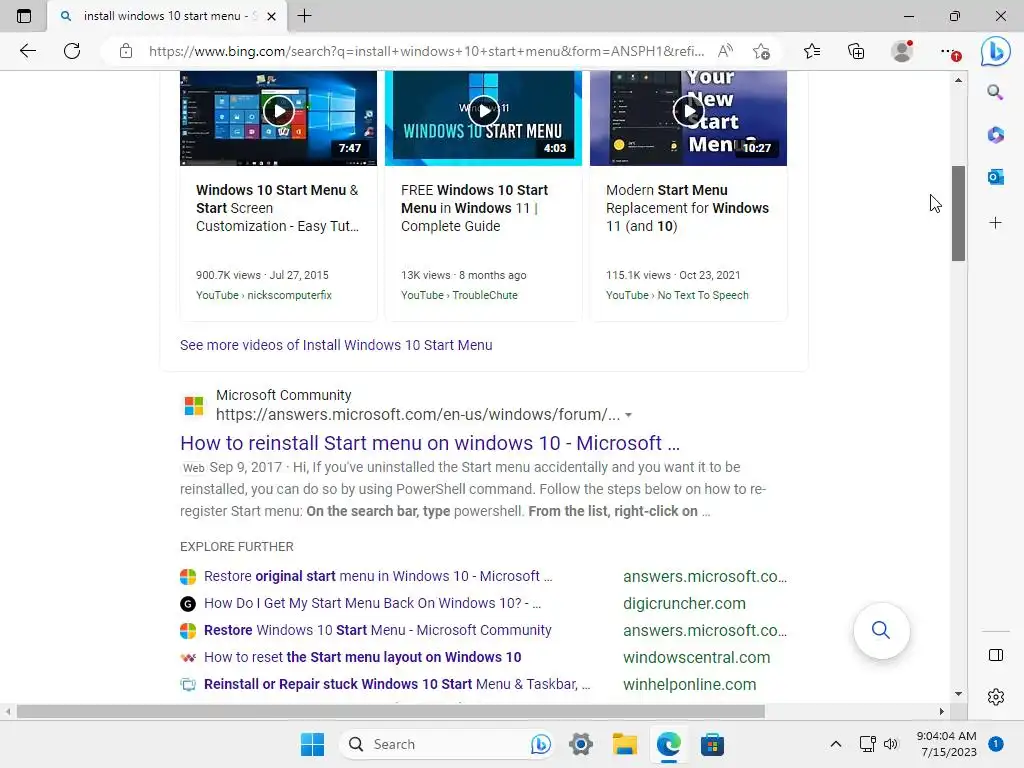Viewport: 1024px width, 768px height.
Task: Refresh the Bing search page
Action: pyautogui.click(x=72, y=51)
